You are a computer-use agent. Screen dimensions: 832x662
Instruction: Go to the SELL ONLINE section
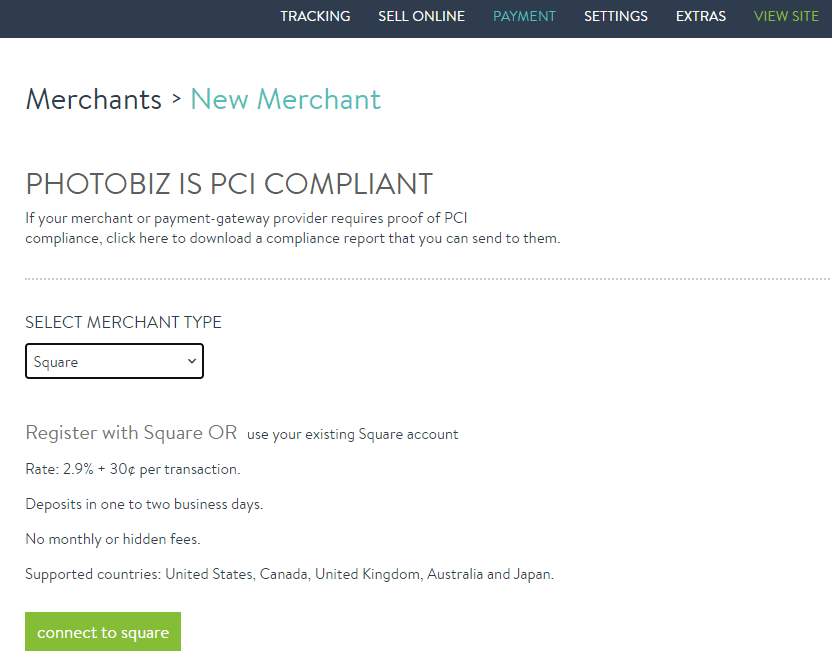pos(421,16)
